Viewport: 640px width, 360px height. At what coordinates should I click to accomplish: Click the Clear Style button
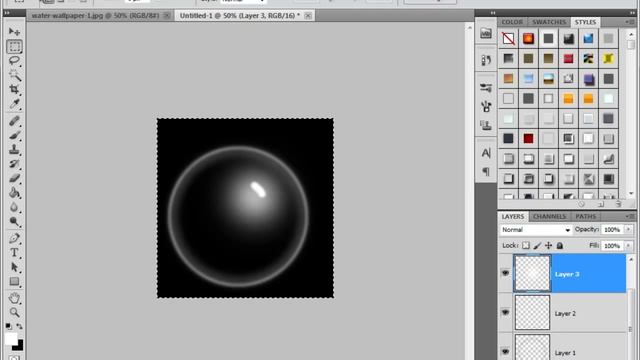[x=581, y=204]
